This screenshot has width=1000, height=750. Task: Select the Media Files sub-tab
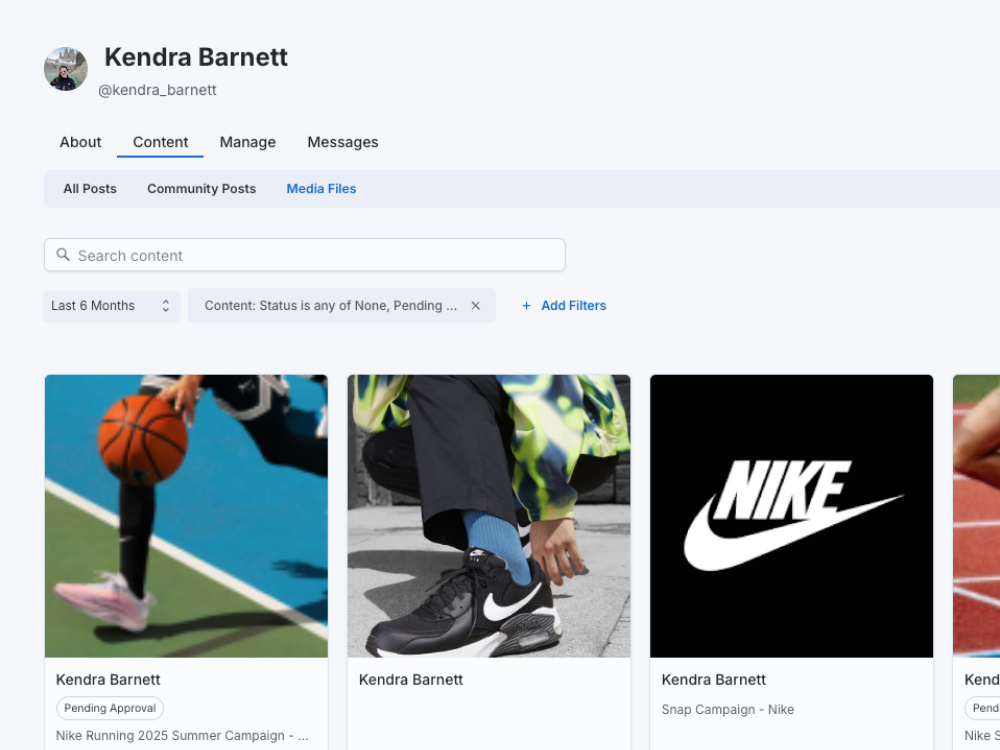tap(321, 189)
